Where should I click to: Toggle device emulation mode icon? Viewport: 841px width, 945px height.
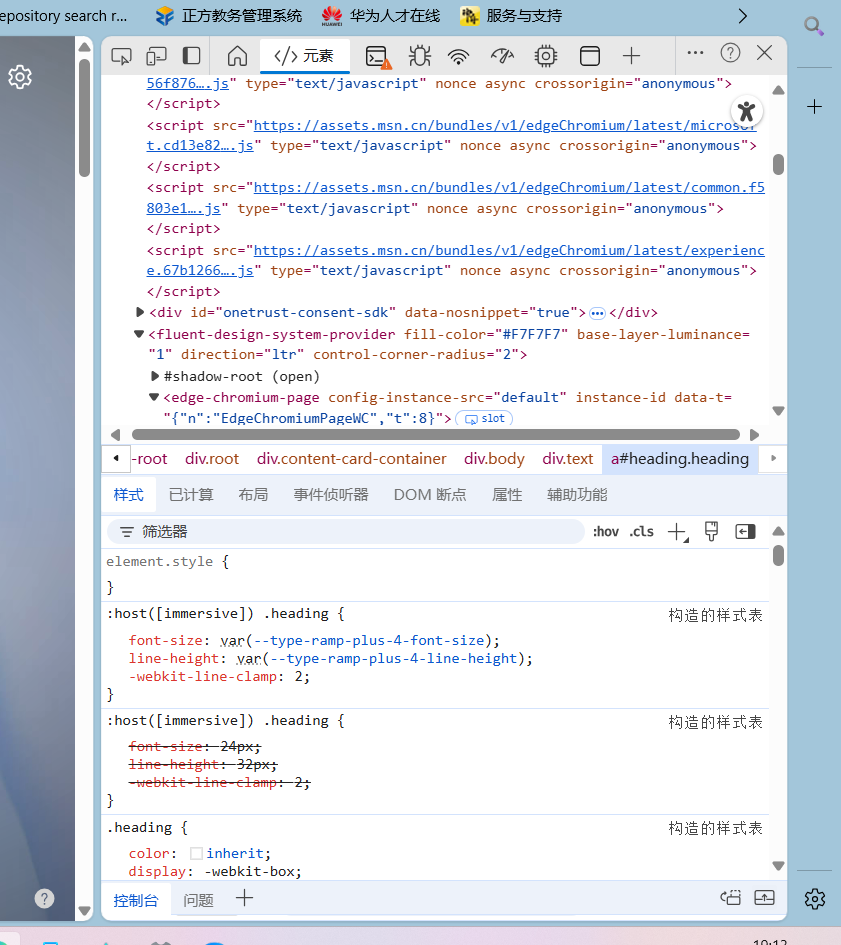[156, 56]
